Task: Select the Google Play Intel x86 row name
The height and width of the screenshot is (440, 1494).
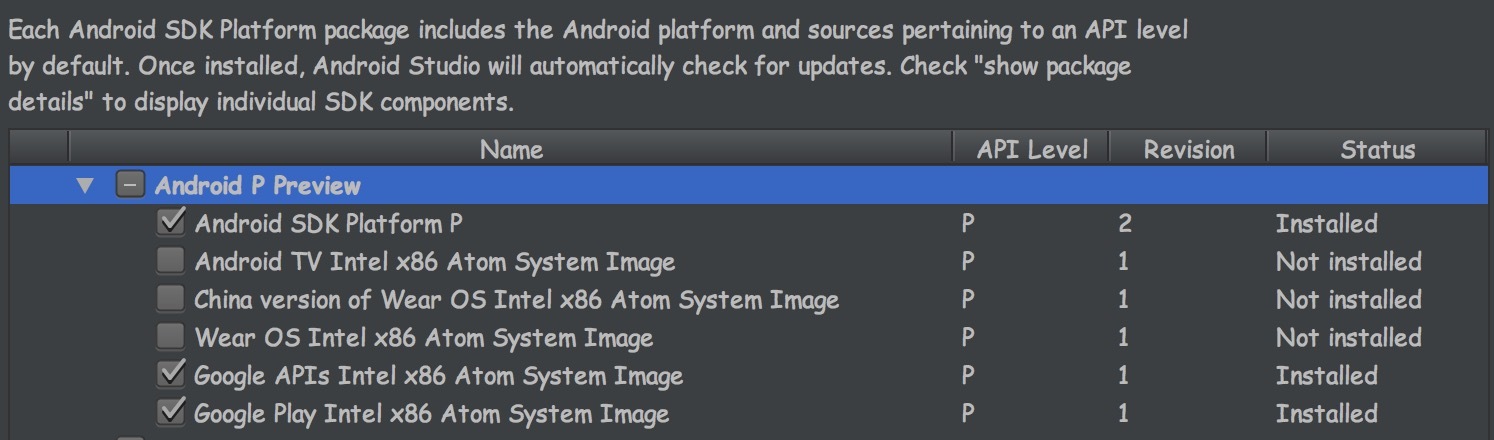Action: [431, 414]
